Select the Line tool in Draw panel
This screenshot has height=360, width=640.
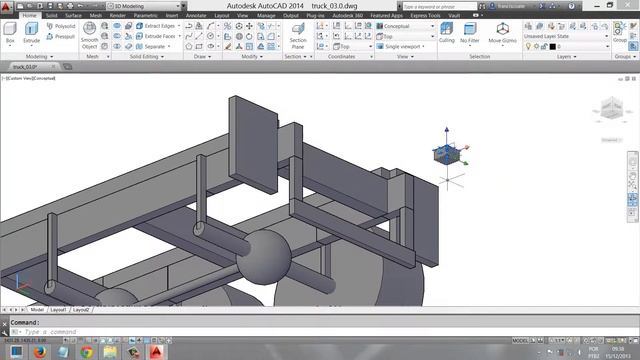pyautogui.click(x=199, y=36)
